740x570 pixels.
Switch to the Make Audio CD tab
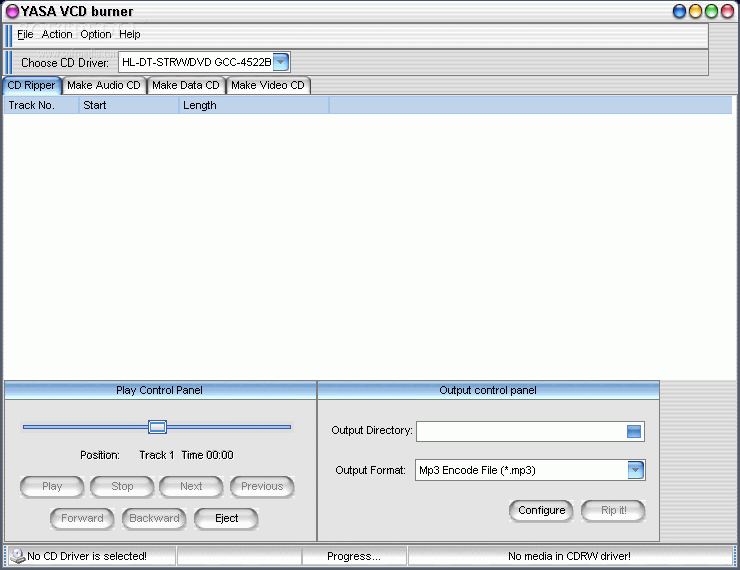[104, 85]
